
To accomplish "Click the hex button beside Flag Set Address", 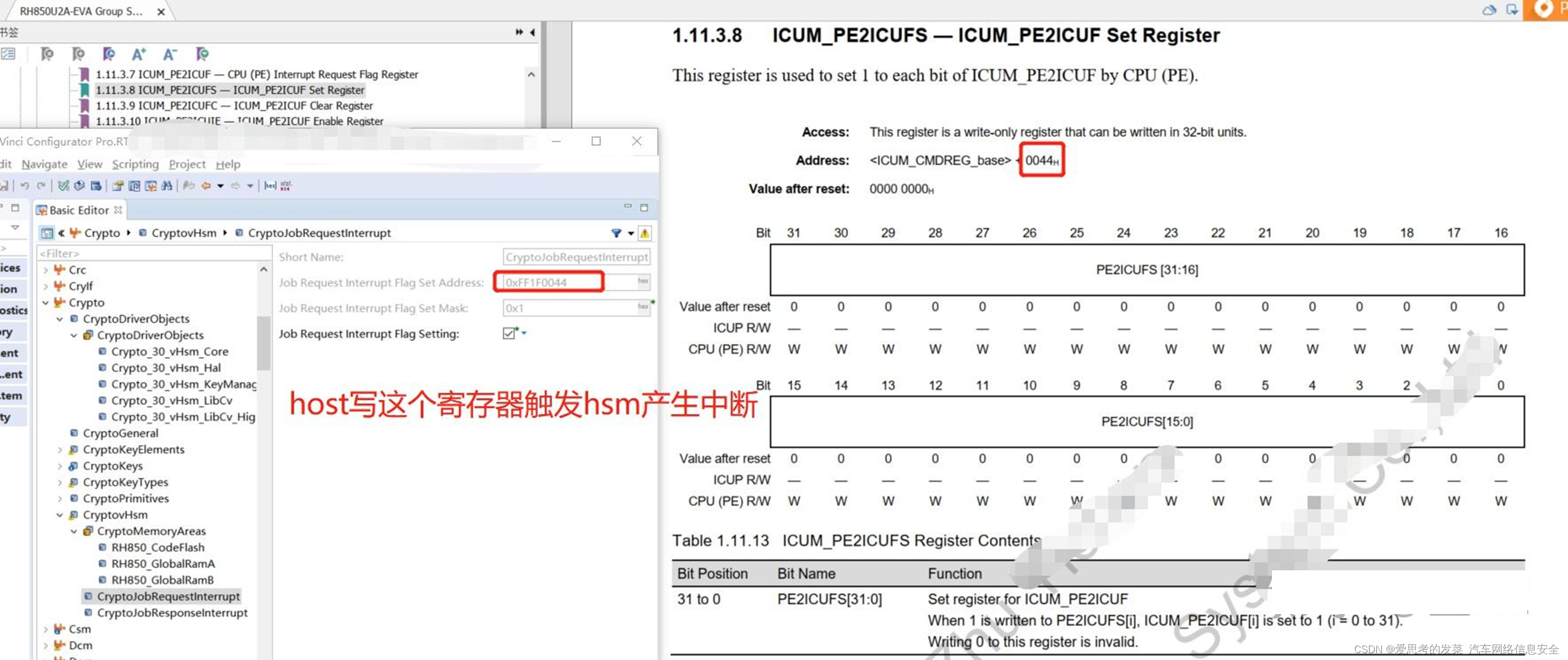I will coord(643,281).
